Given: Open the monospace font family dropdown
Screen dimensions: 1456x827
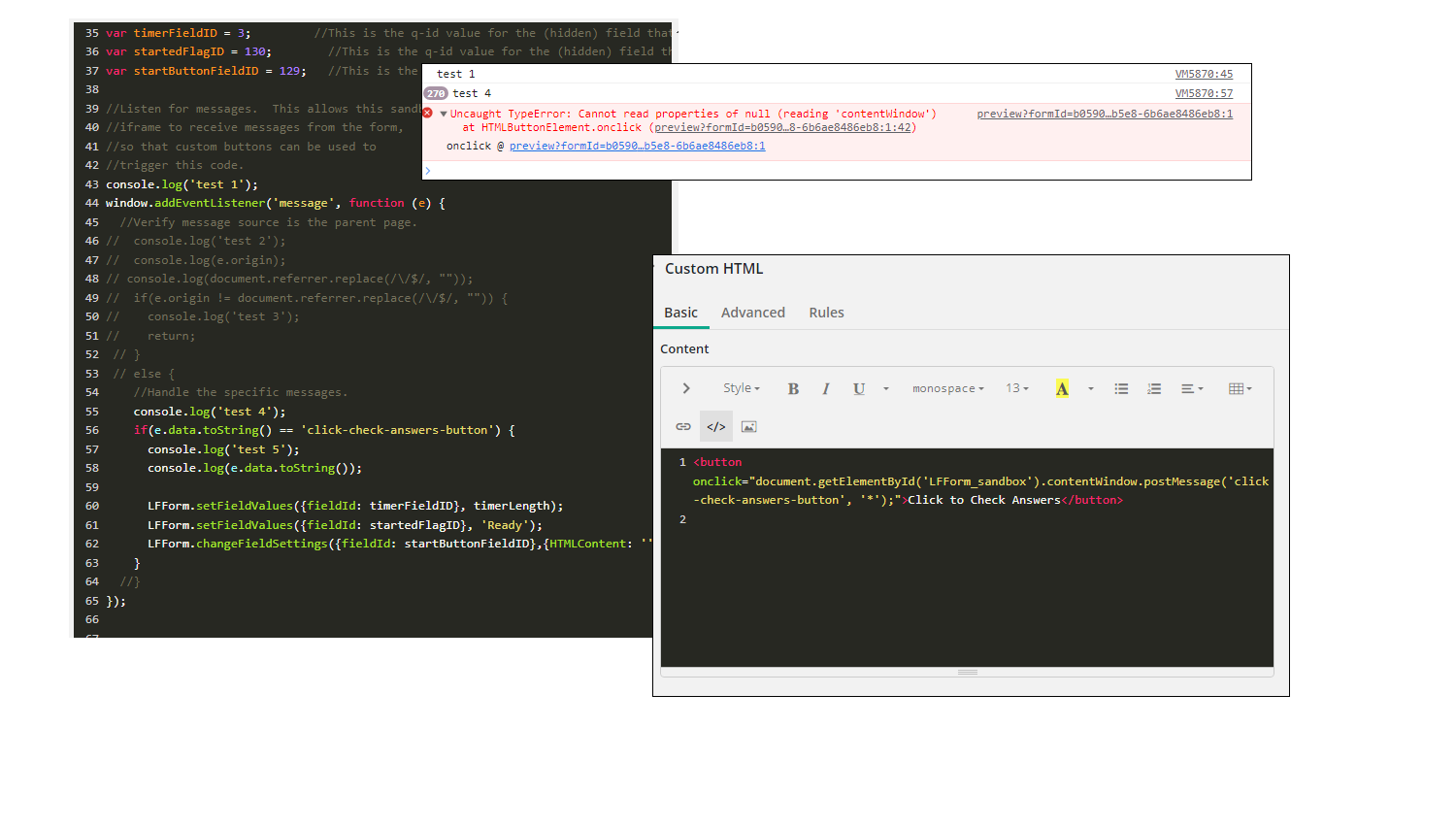Looking at the screenshot, I should [947, 388].
